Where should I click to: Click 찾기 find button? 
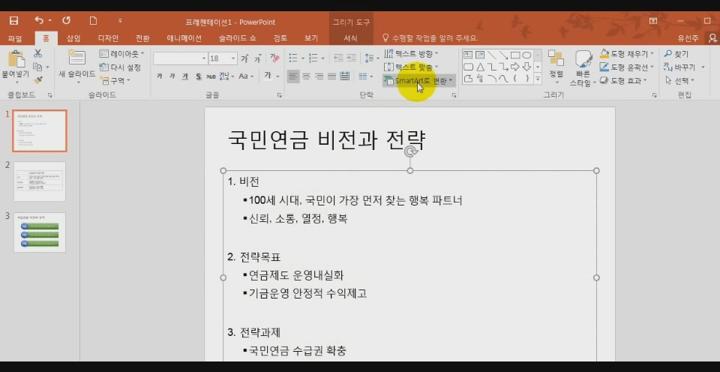(x=676, y=54)
